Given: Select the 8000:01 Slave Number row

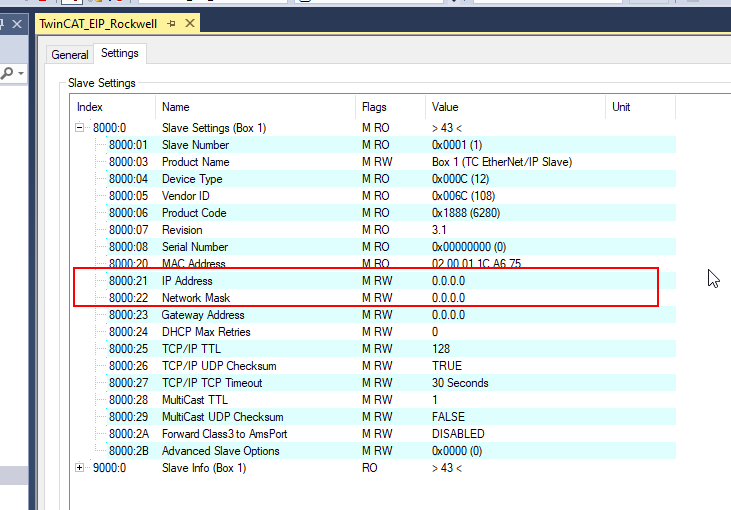Looking at the screenshot, I should 373,145.
